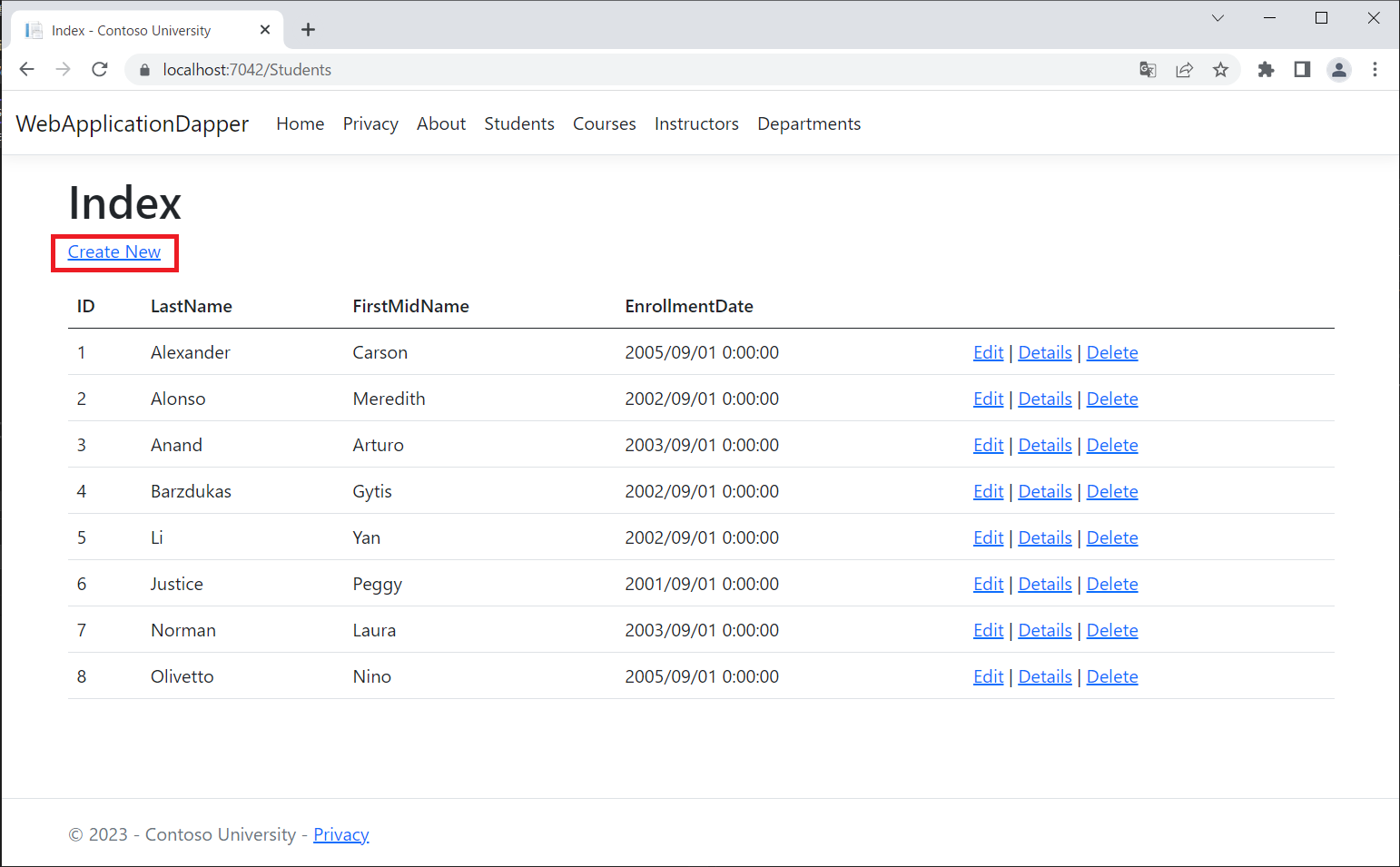The image size is (1400, 867).
Task: Click the browser back arrow
Action: pyautogui.click(x=27, y=70)
